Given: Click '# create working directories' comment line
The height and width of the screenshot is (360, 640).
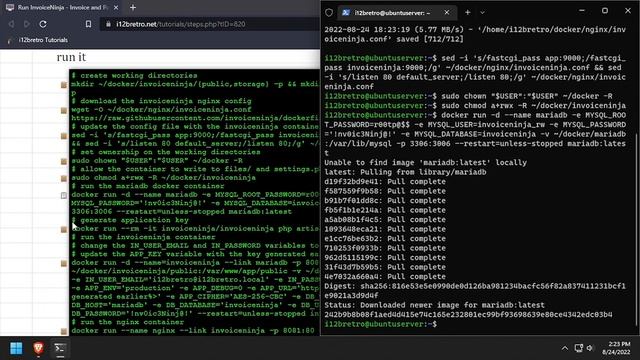Looking at the screenshot, I should coord(134,76).
